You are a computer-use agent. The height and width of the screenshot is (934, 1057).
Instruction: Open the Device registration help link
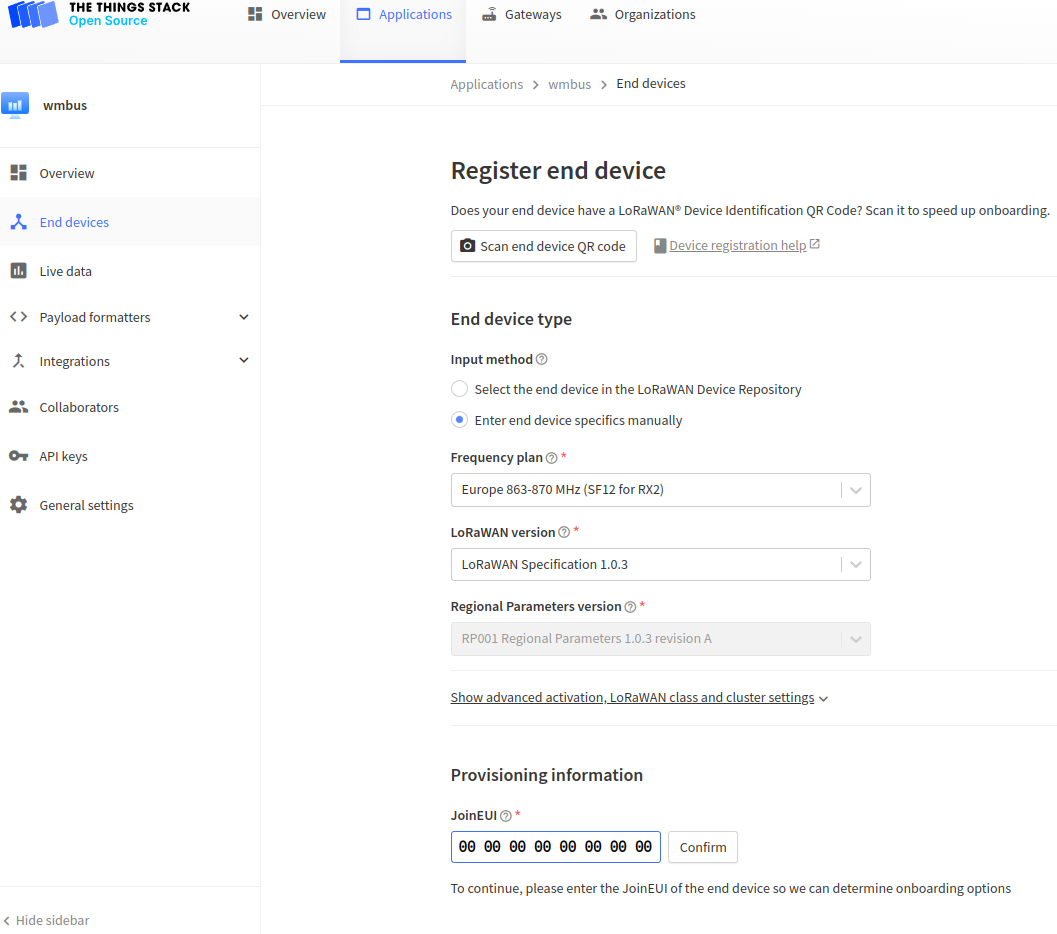point(737,246)
